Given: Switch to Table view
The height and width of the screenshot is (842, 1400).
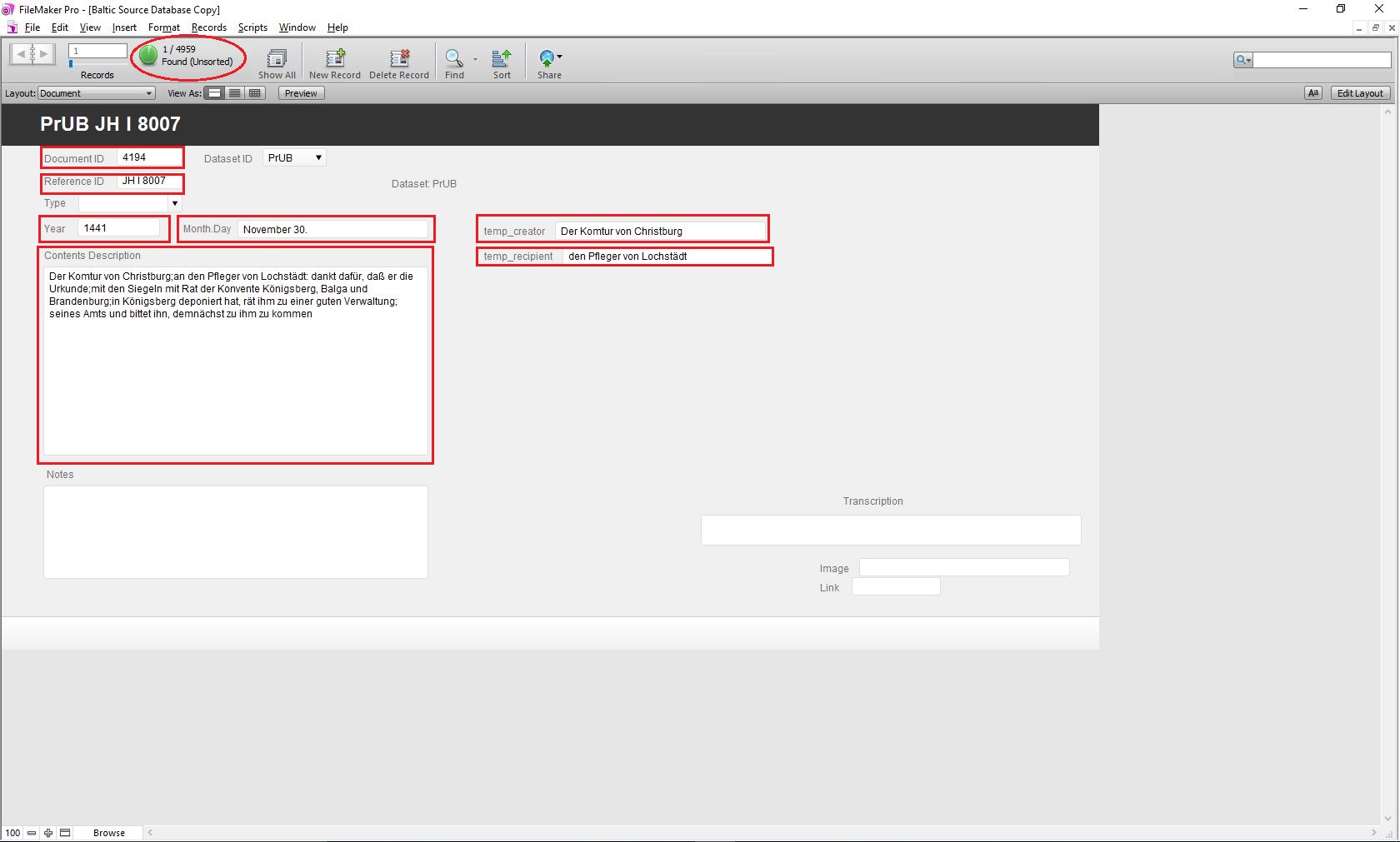Looking at the screenshot, I should pyautogui.click(x=255, y=93).
